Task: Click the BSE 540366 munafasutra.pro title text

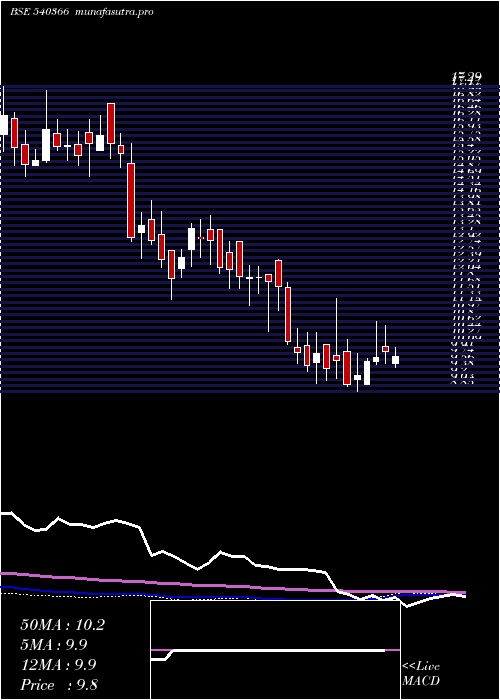Action: click(x=82, y=12)
